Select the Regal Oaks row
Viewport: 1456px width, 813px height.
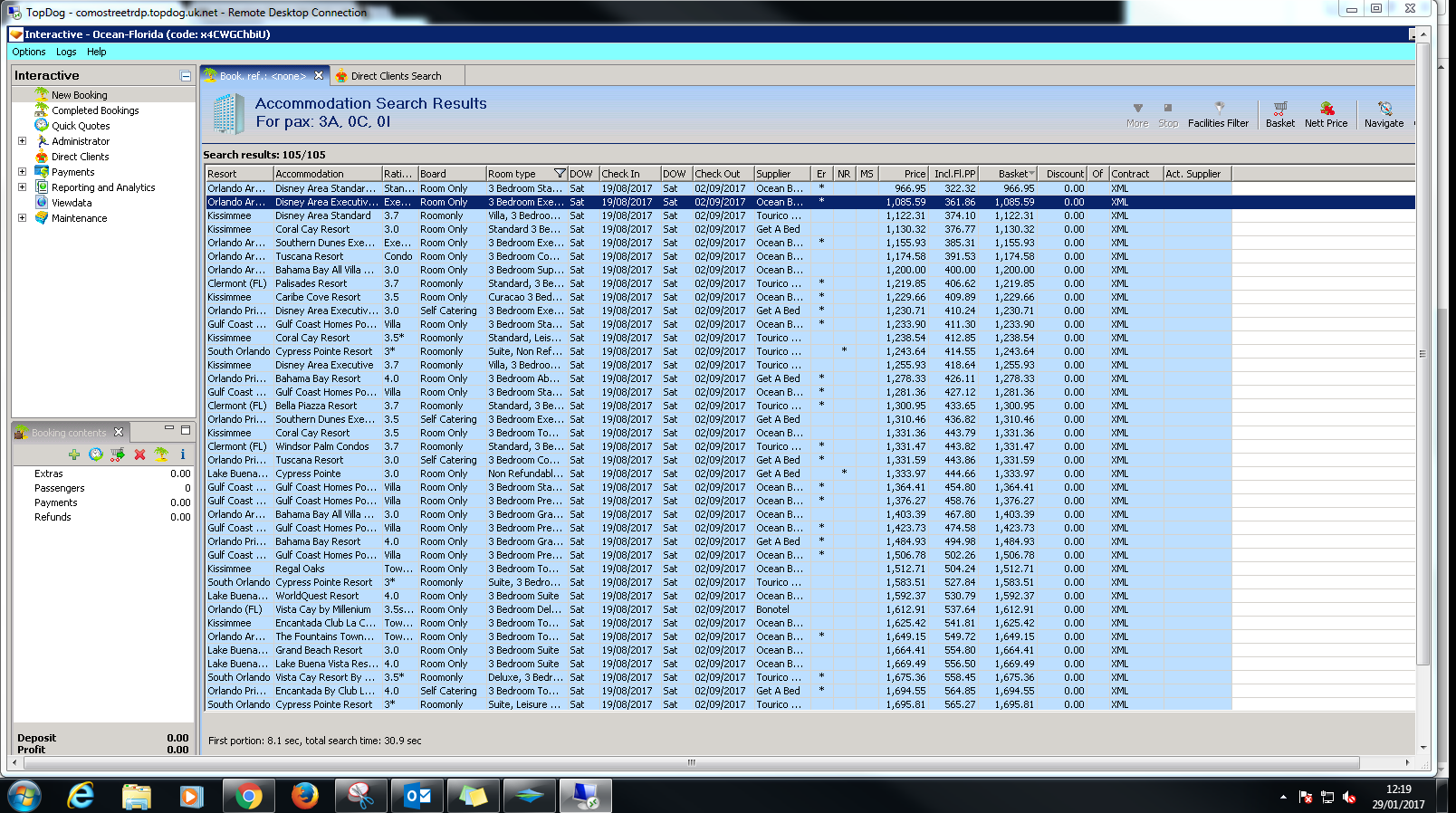(719, 569)
